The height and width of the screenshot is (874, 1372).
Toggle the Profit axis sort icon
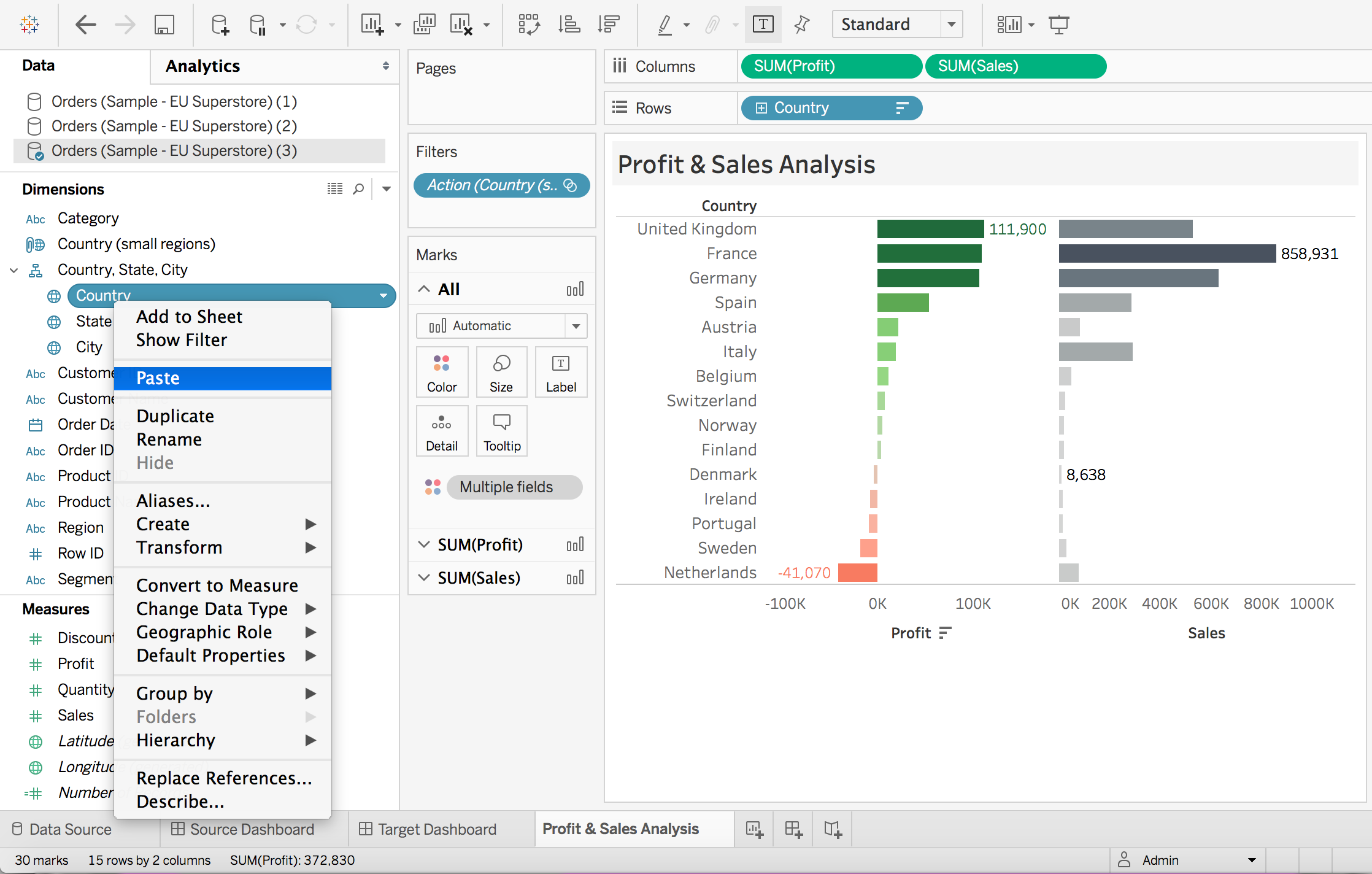(x=945, y=633)
